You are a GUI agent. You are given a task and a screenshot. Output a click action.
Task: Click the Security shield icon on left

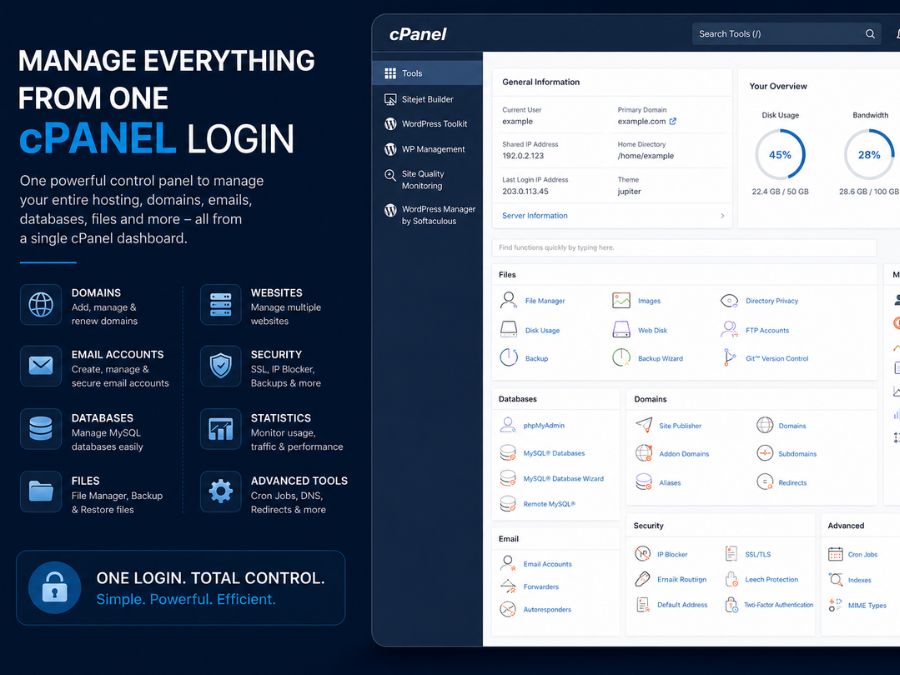tap(220, 366)
